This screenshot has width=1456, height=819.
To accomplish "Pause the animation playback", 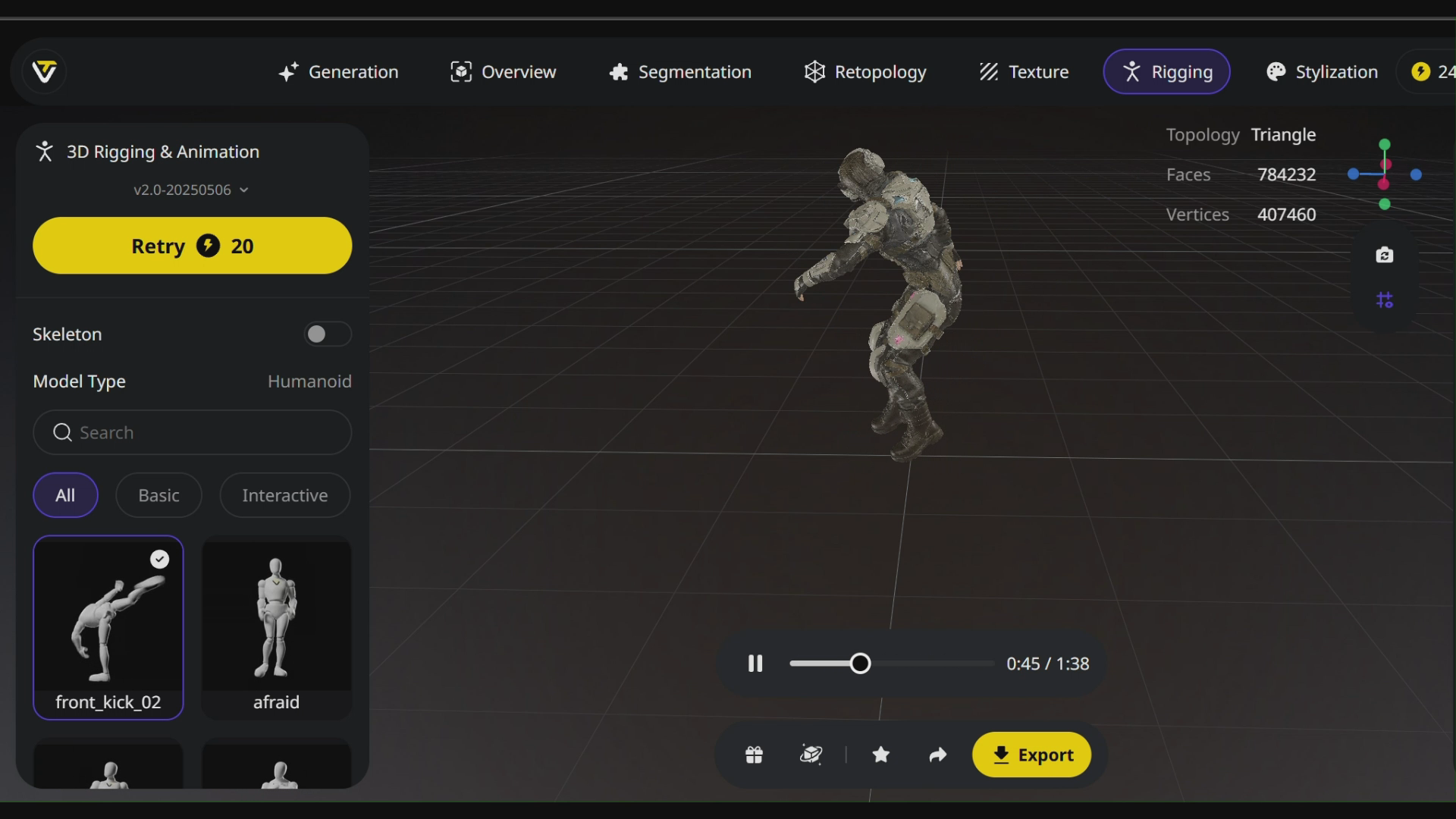I will click(755, 664).
